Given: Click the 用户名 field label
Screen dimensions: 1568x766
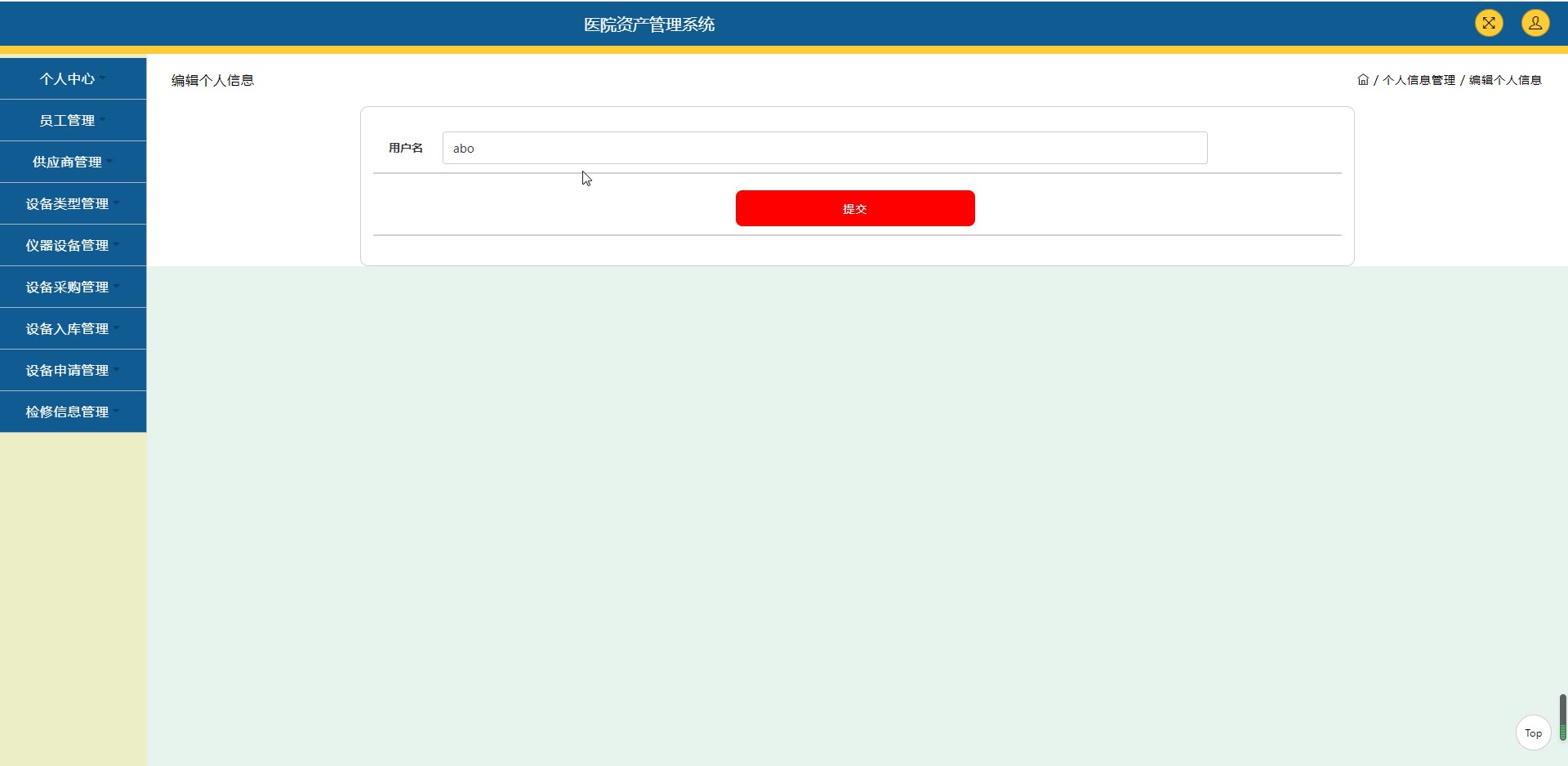Looking at the screenshot, I should pyautogui.click(x=406, y=148).
